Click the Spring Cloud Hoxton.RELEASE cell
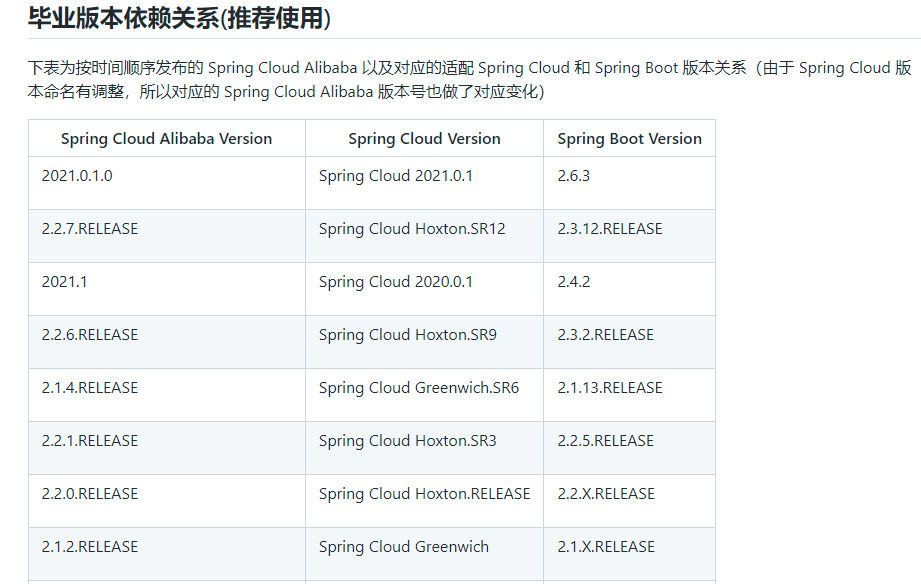921x584 pixels. pos(424,494)
